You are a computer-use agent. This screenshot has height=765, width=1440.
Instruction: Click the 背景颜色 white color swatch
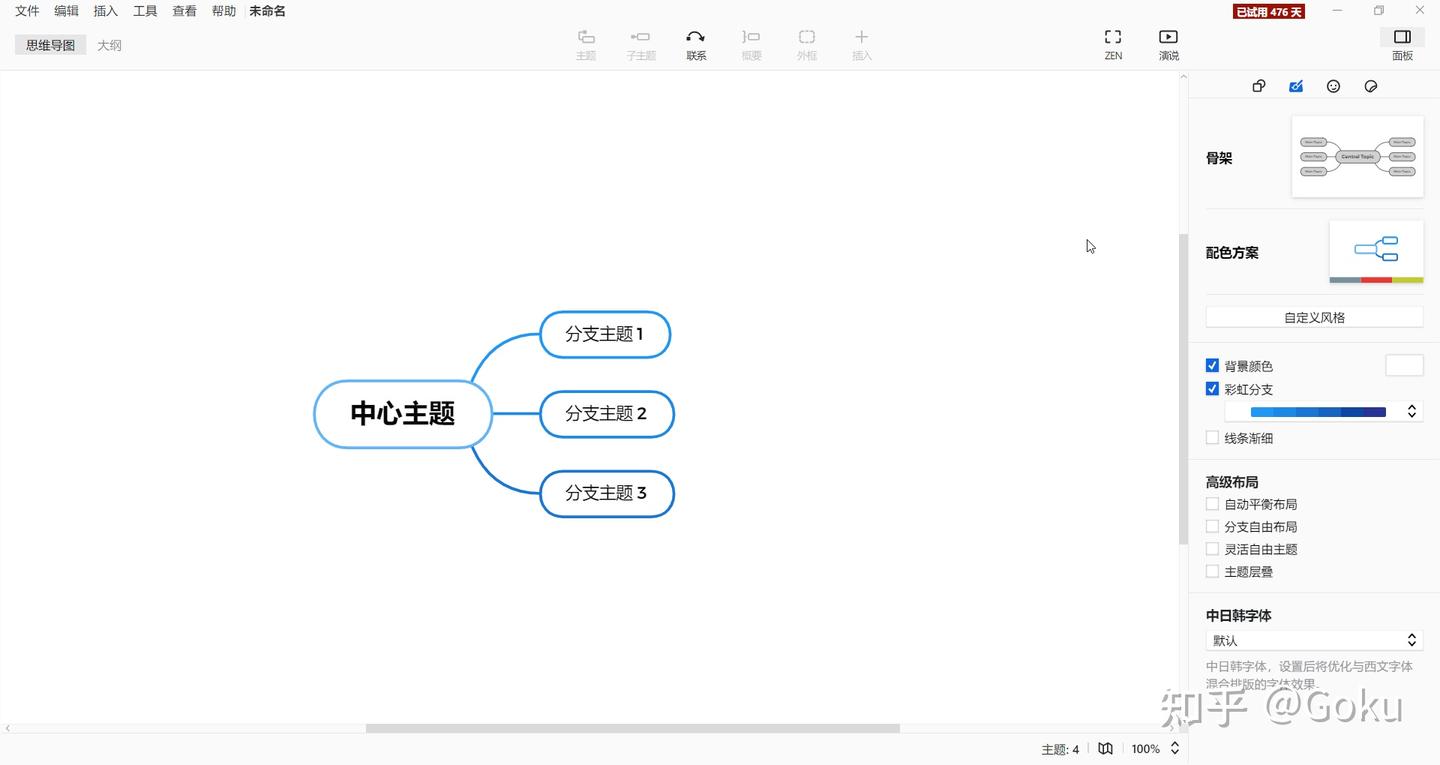point(1404,365)
